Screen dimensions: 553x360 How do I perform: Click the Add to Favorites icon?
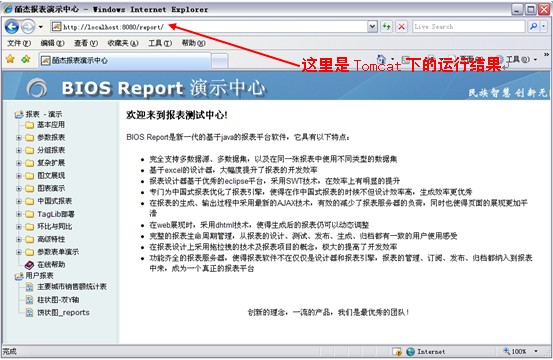click(x=26, y=59)
